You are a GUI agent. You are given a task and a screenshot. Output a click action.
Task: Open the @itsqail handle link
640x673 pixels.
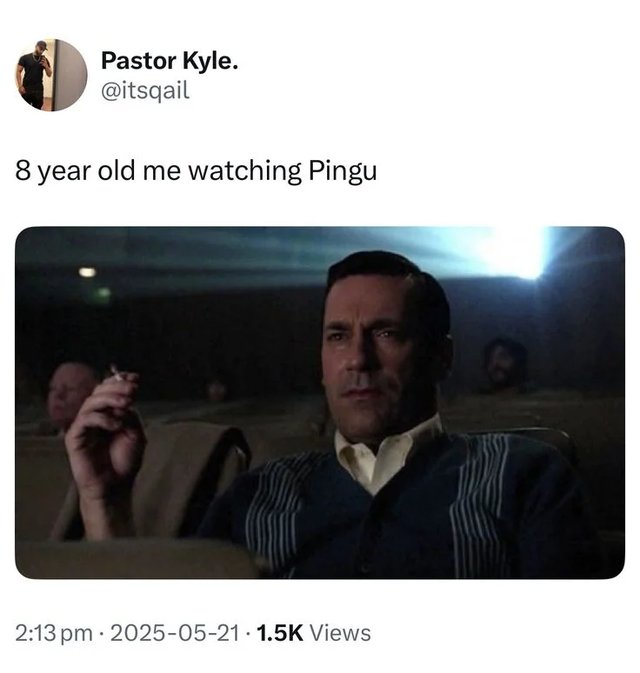(145, 91)
